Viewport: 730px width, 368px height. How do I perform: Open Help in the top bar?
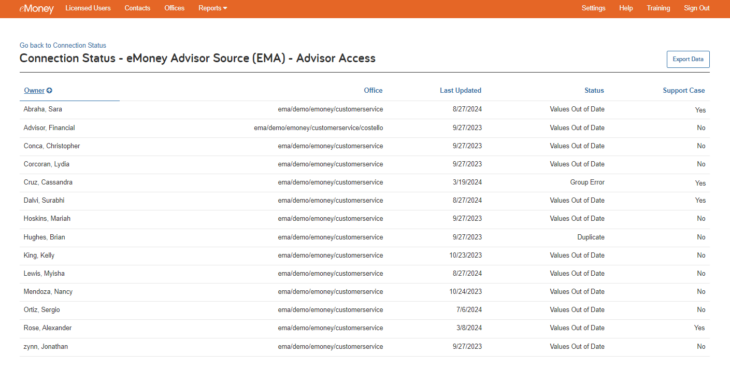(x=626, y=8)
